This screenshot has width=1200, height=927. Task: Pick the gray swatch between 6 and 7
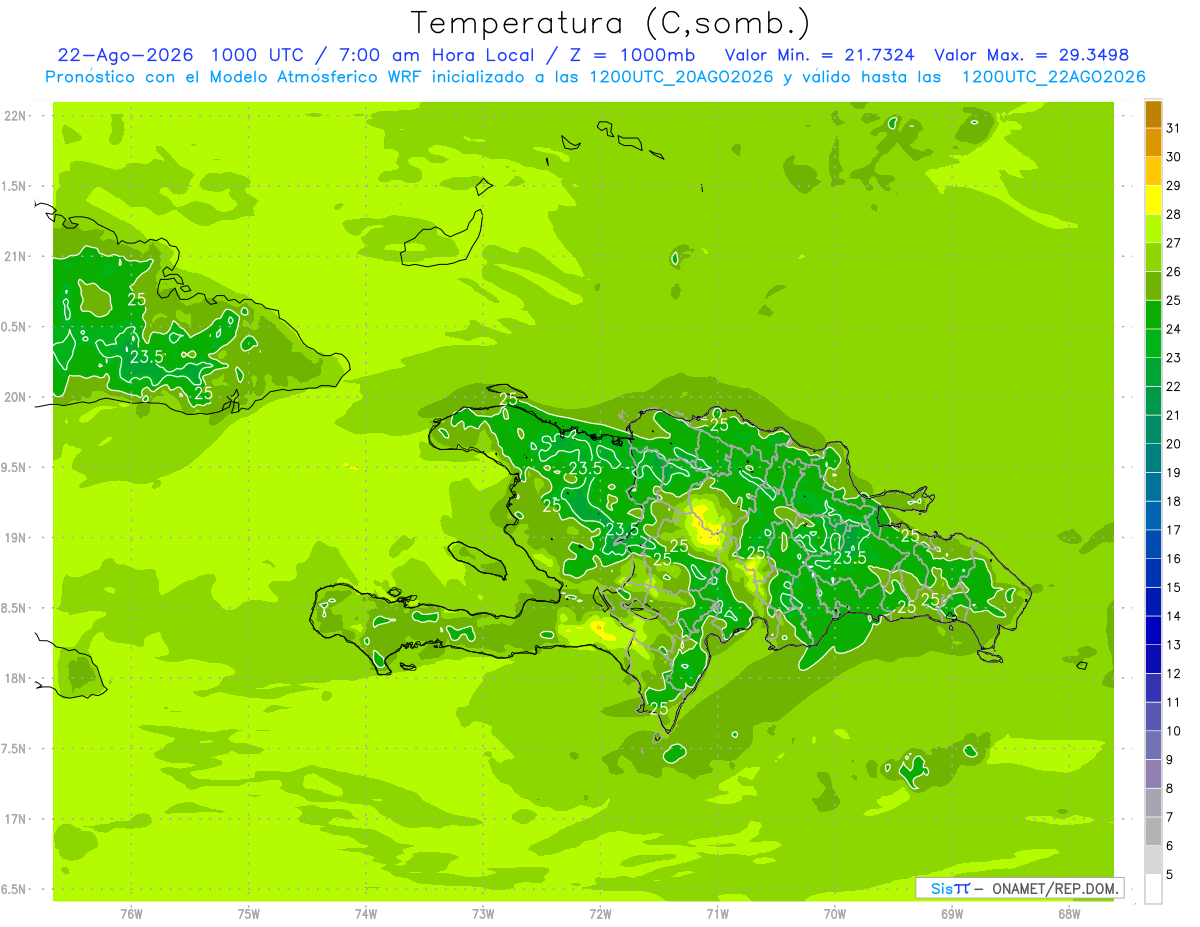[x=1153, y=831]
